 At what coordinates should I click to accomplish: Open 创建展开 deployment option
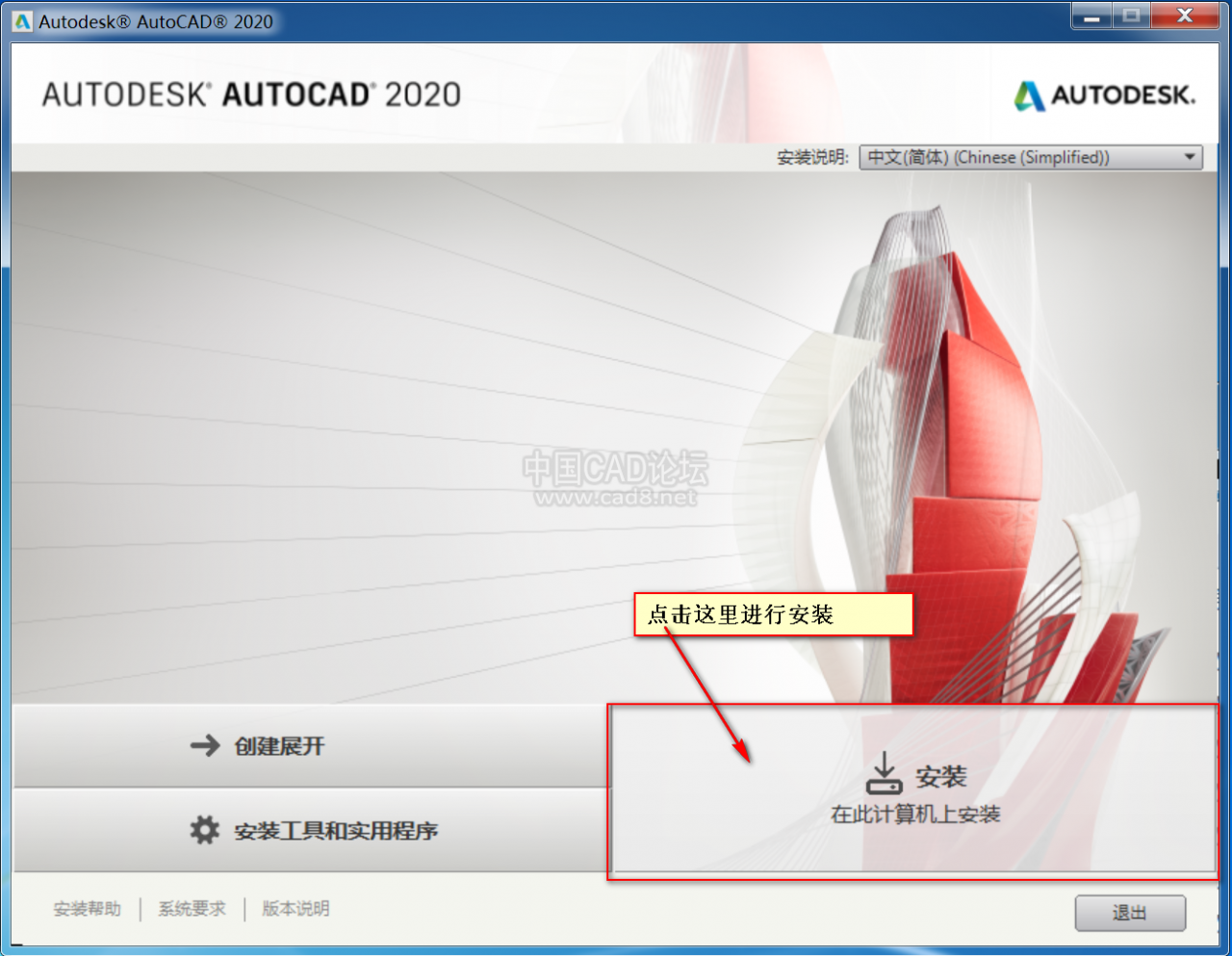[310, 746]
